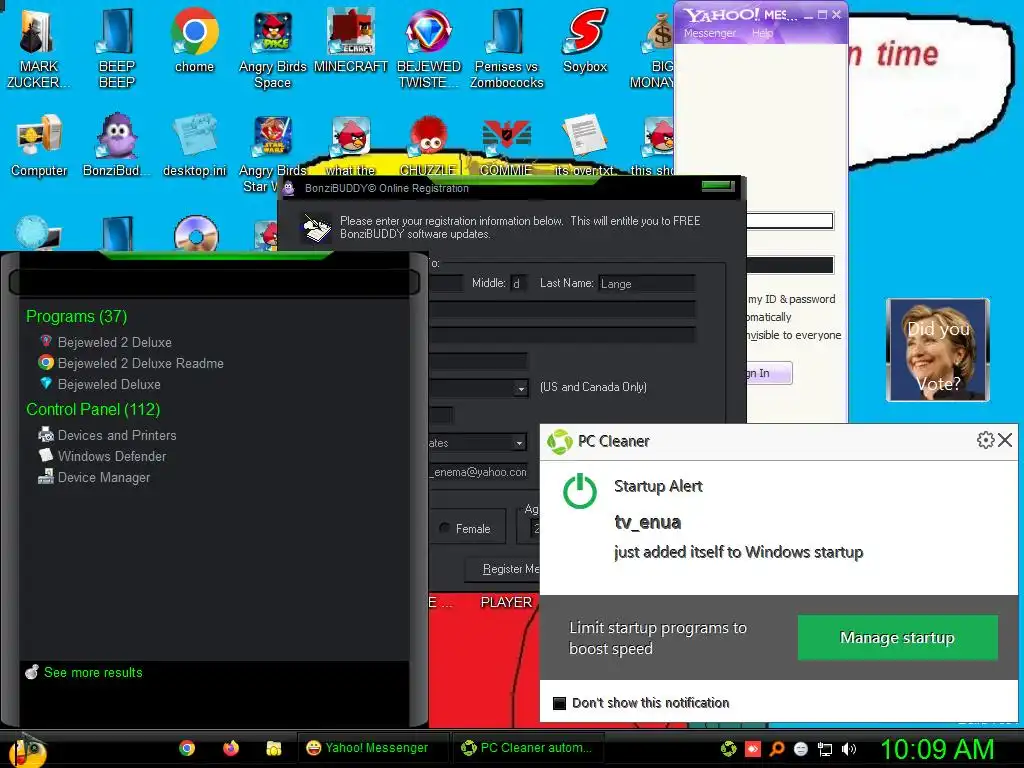Viewport: 1024px width, 768px height.
Task: Check Don't show this notification
Action: pyautogui.click(x=559, y=703)
